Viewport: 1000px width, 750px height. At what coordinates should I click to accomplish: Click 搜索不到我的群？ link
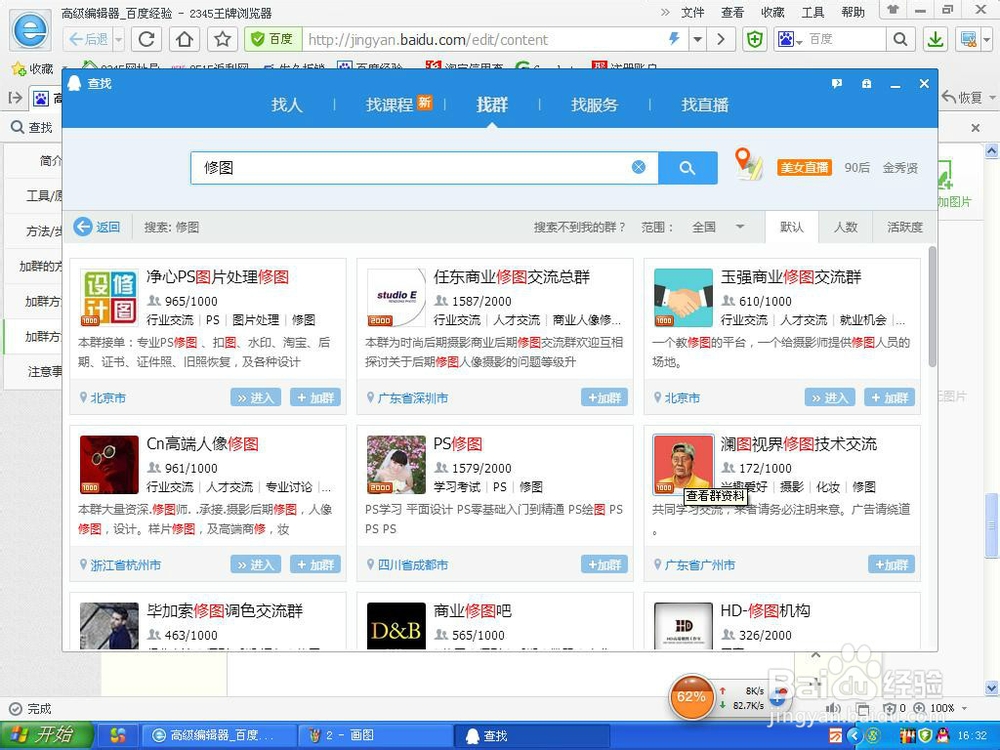(580, 227)
